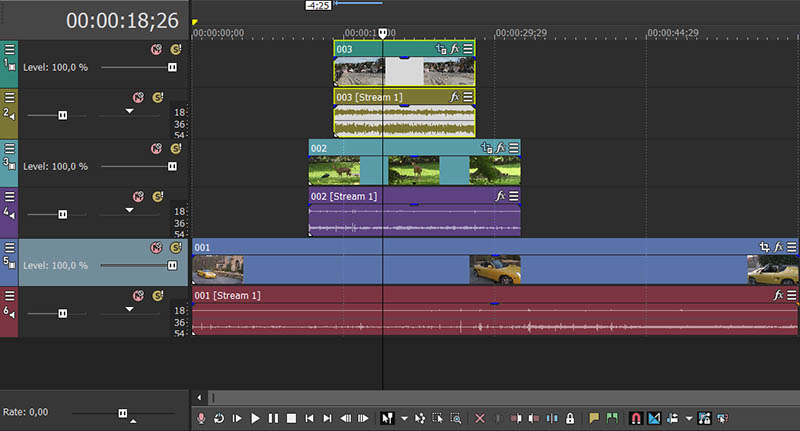This screenshot has height=431, width=800.
Task: Start playback with the Play button
Action: [255, 418]
